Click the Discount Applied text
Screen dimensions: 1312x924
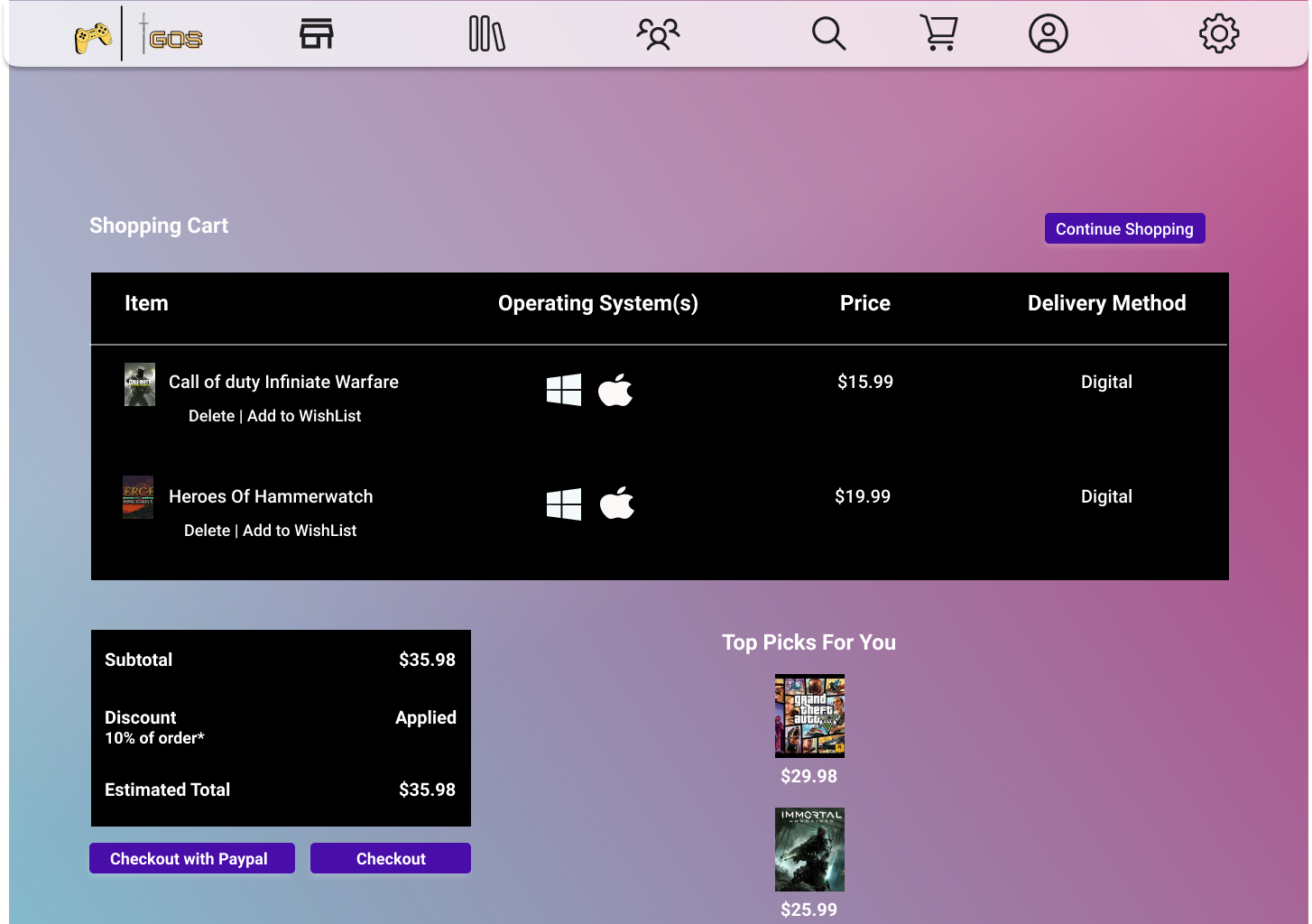(426, 717)
